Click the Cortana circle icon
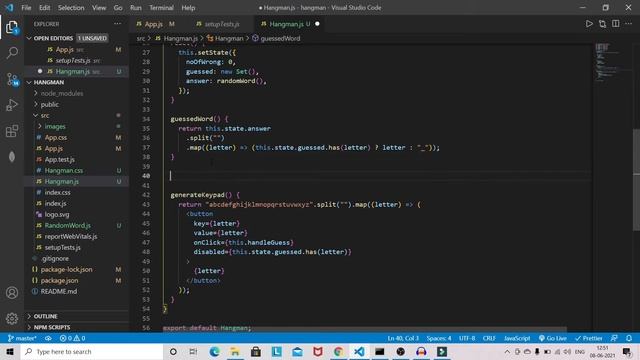 (x=173, y=352)
